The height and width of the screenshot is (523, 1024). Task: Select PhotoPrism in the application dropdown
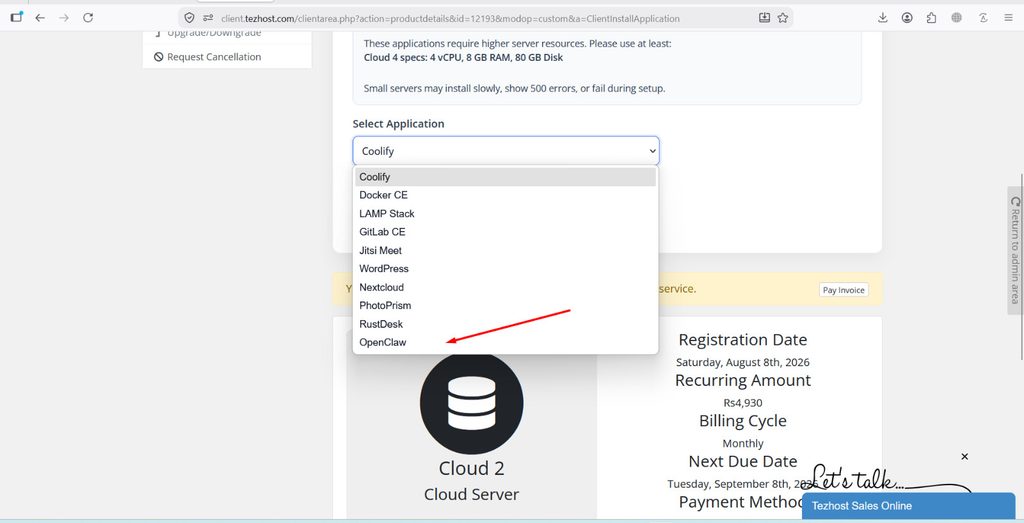[505, 306]
